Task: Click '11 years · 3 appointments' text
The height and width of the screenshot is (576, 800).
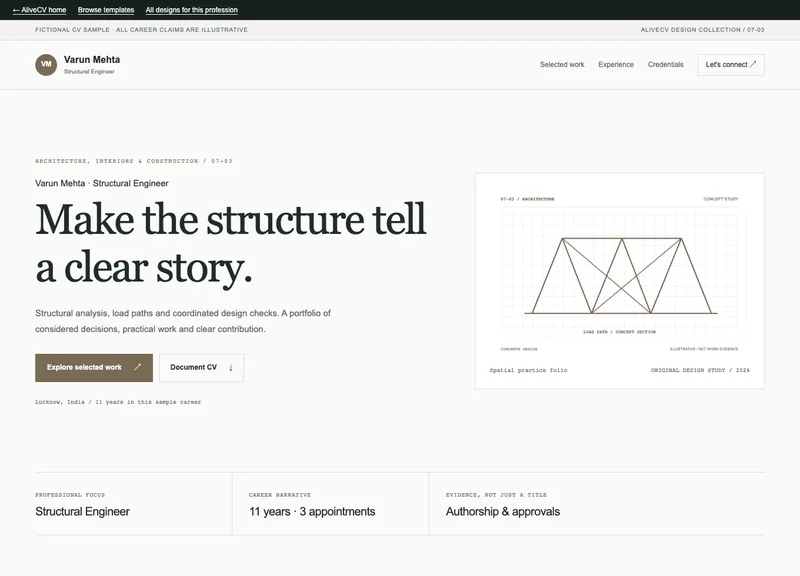Action: 312,511
